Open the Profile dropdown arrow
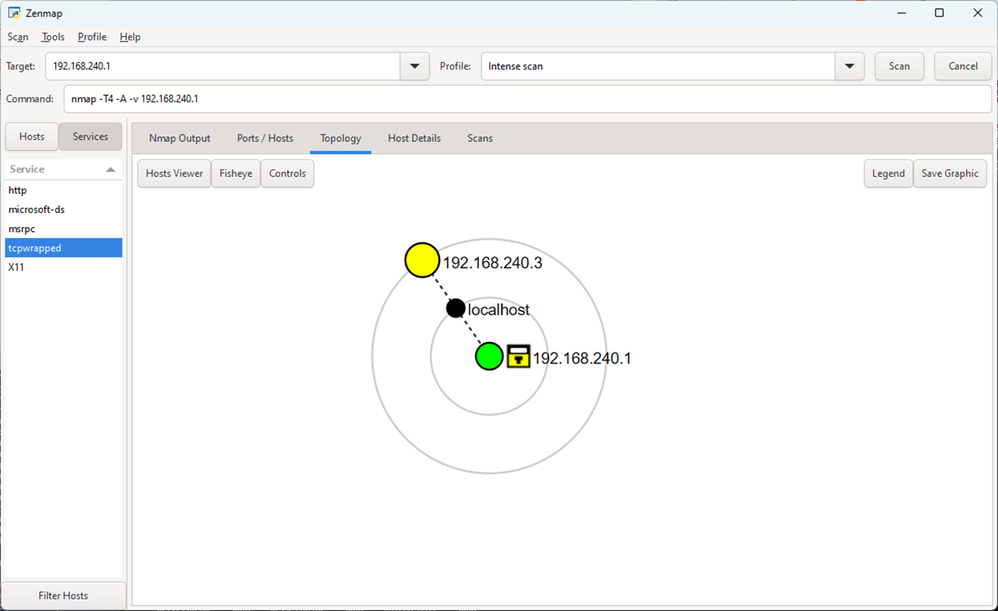The image size is (998, 611). [x=849, y=66]
